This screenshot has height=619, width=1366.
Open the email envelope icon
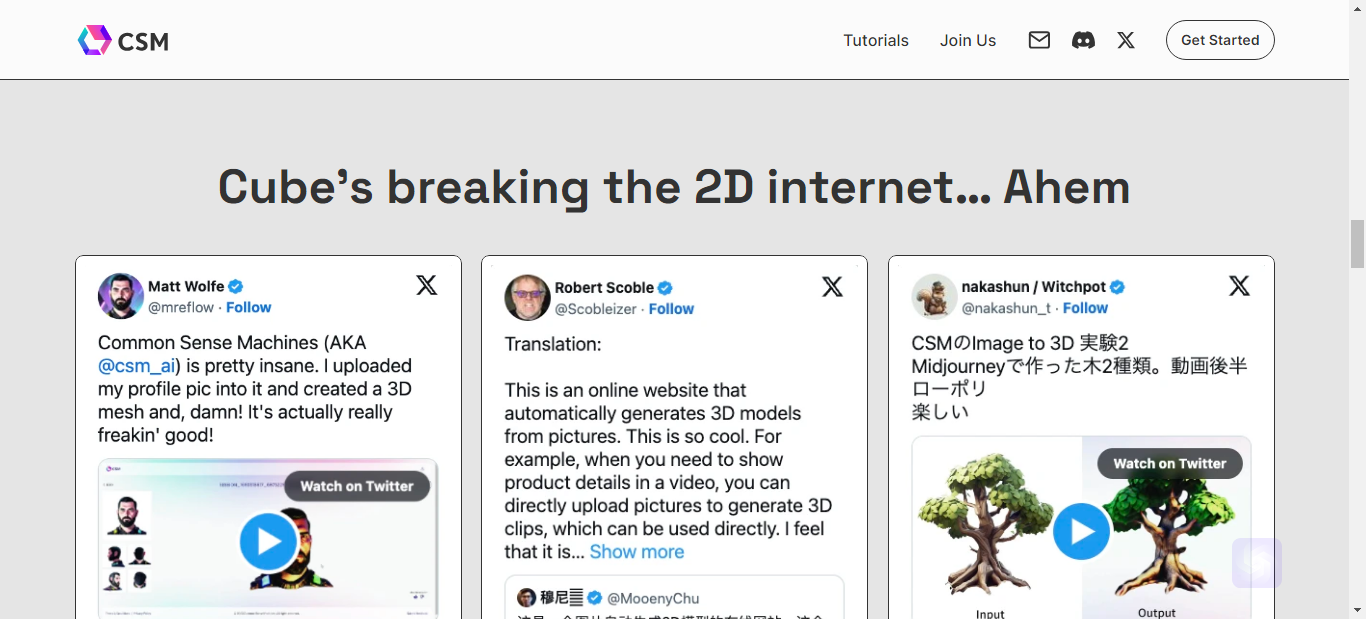pyautogui.click(x=1039, y=40)
